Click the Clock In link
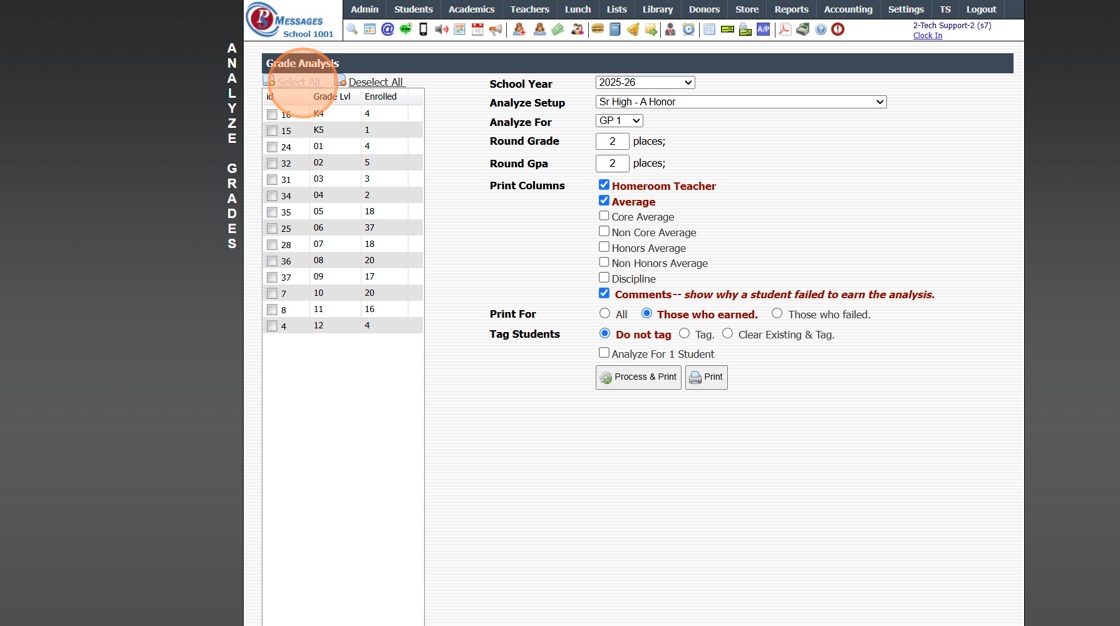Screen dimensions: 1120x626 coord(927,35)
